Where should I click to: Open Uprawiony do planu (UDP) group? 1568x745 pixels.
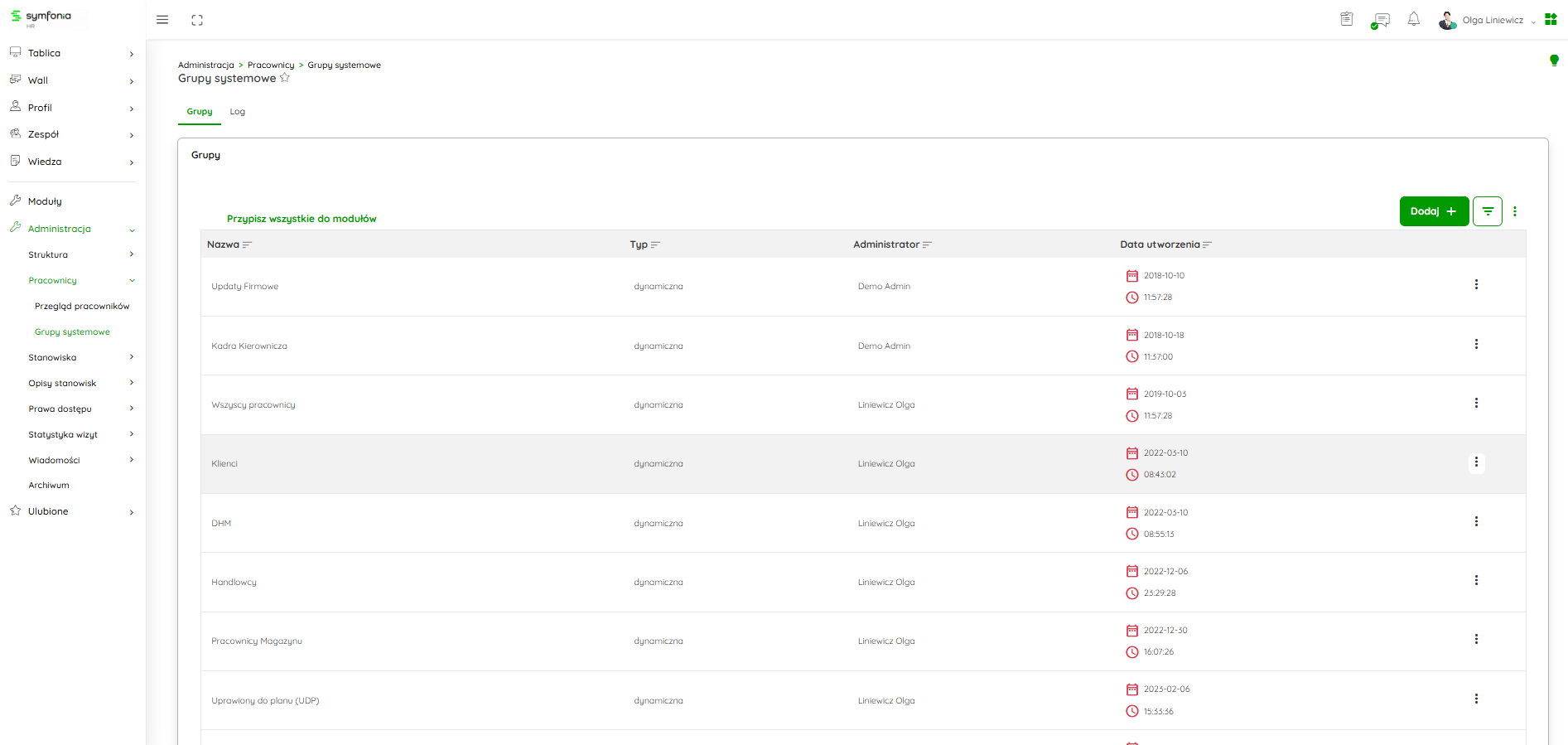265,700
